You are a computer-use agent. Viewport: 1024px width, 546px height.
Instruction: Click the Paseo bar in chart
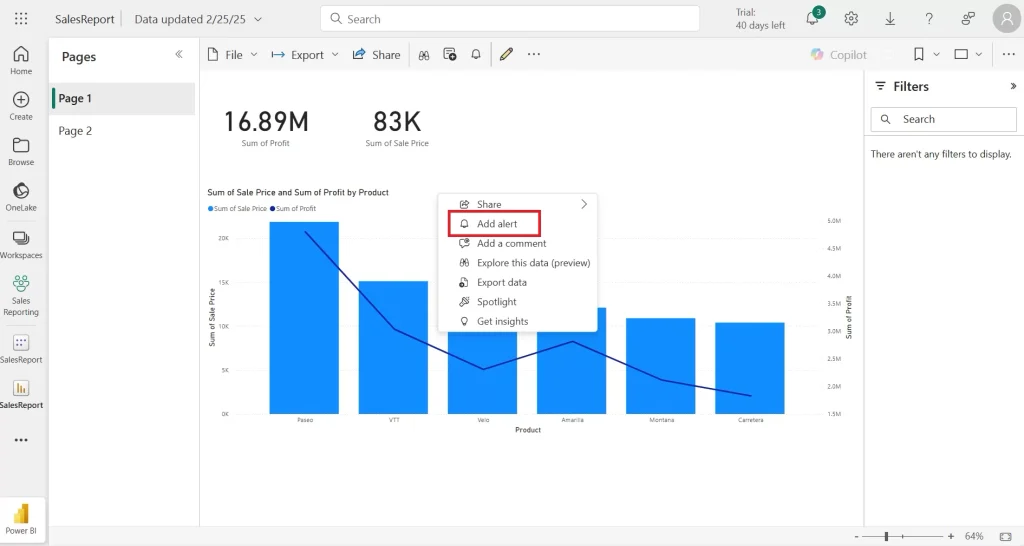[x=304, y=317]
